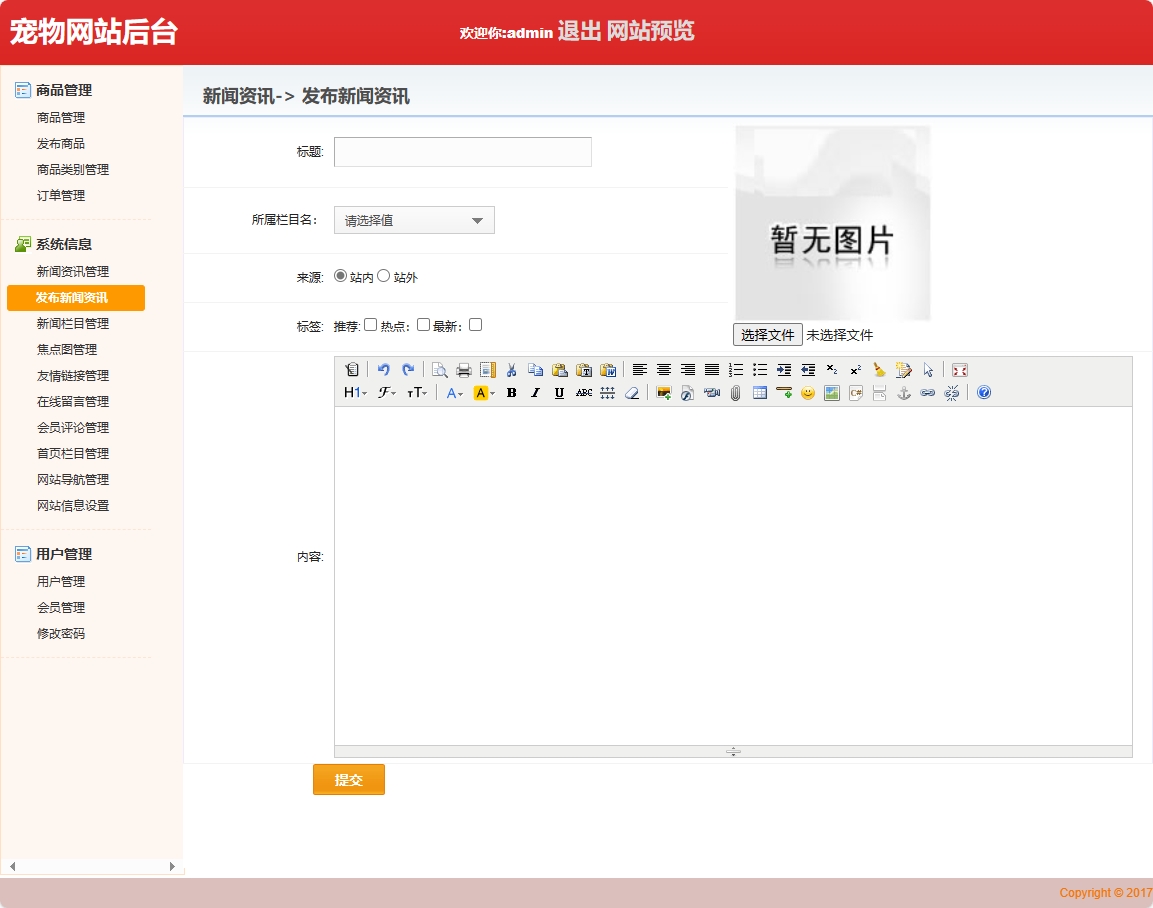Click the Paste from Word icon

(609, 370)
